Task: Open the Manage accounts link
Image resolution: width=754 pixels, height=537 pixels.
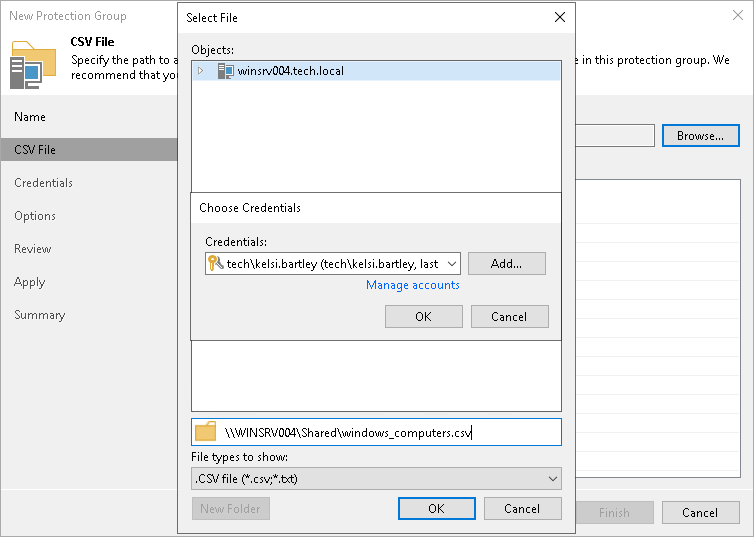Action: [x=413, y=285]
